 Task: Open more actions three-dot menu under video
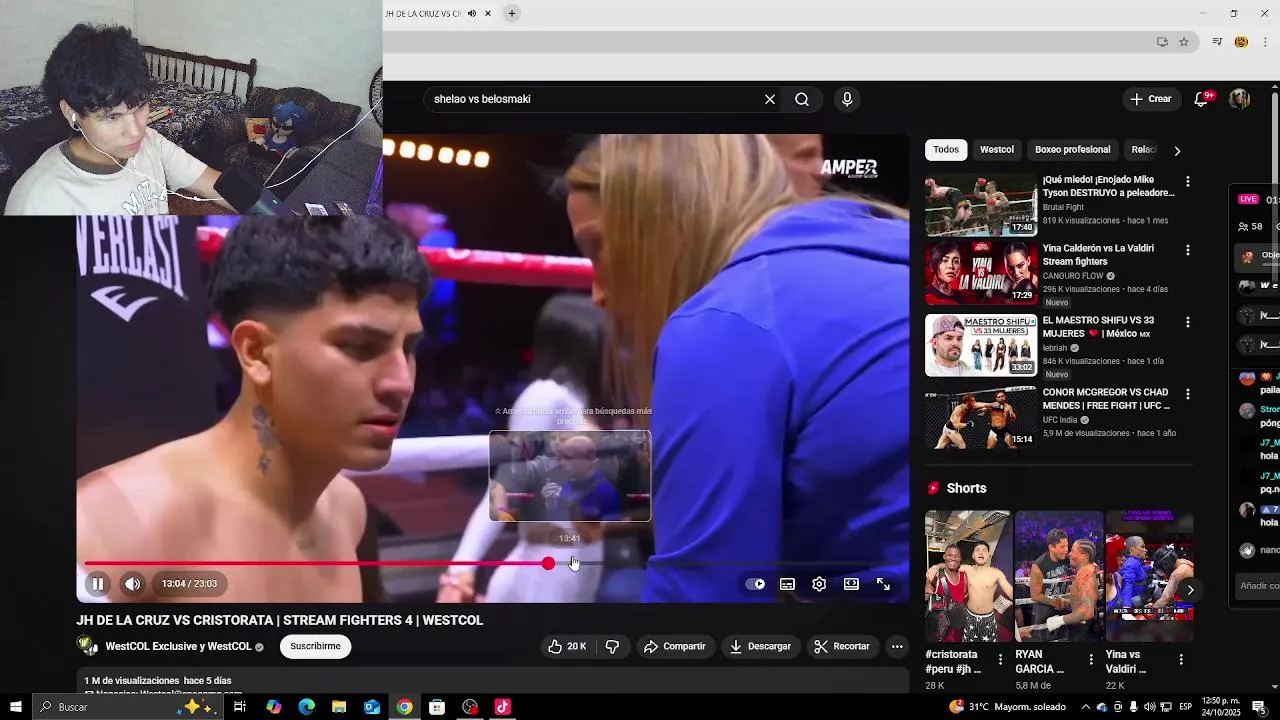click(897, 647)
